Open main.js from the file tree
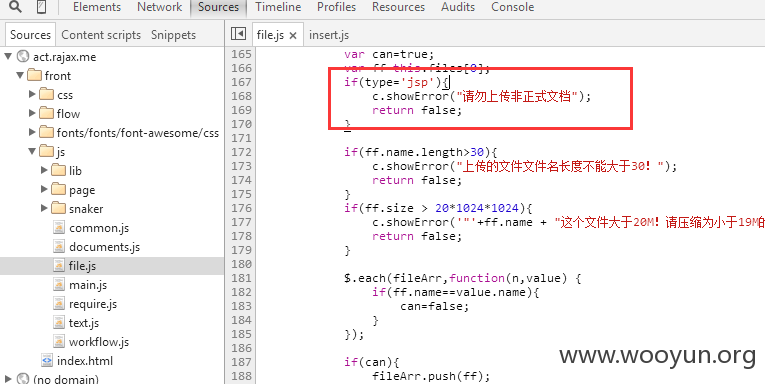Viewport: 765px width, 384px height. tap(88, 285)
